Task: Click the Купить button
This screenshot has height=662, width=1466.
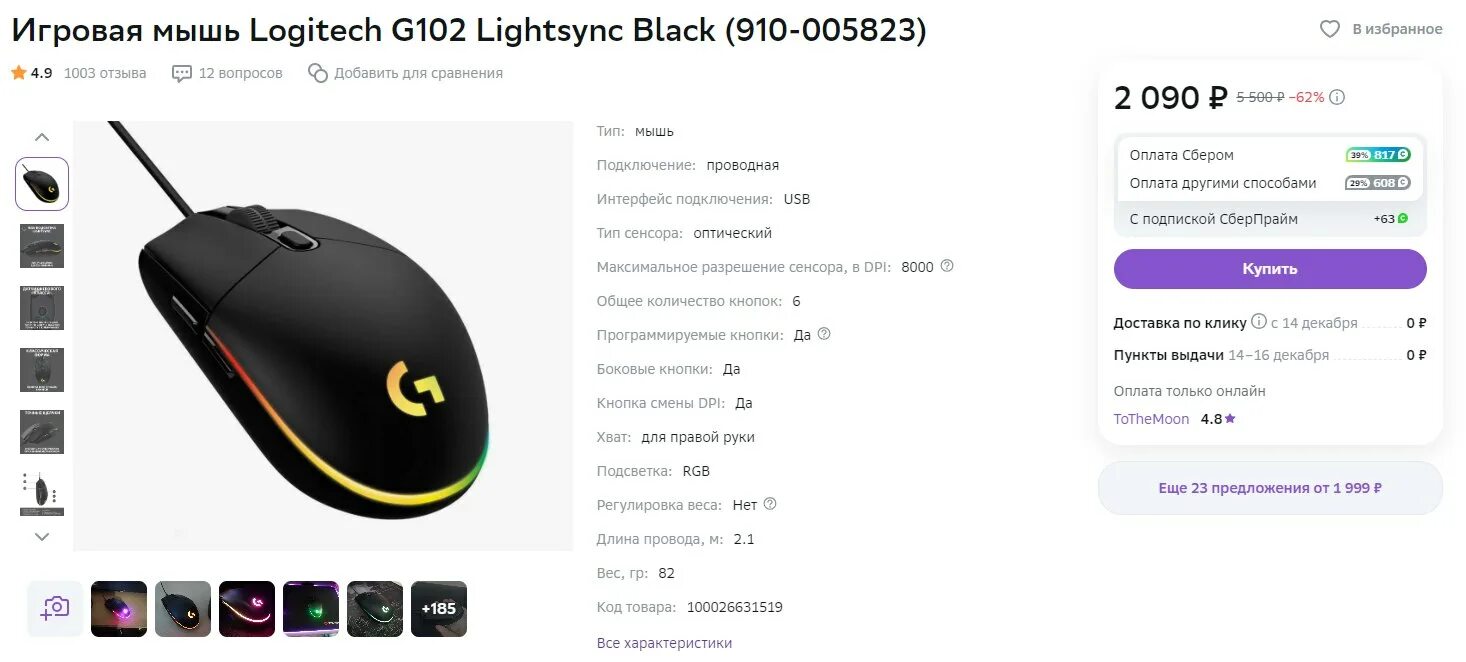Action: click(1270, 269)
